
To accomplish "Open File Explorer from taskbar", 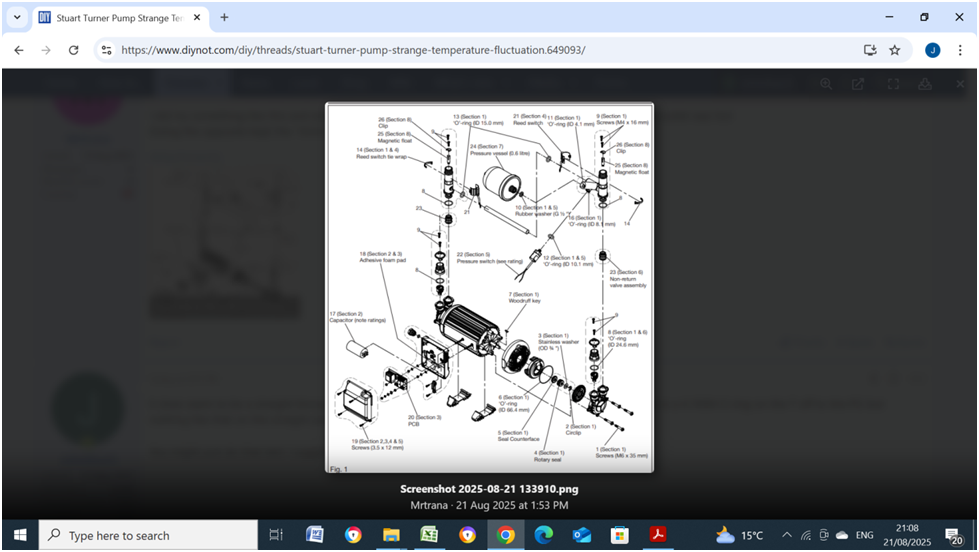I will 391,535.
